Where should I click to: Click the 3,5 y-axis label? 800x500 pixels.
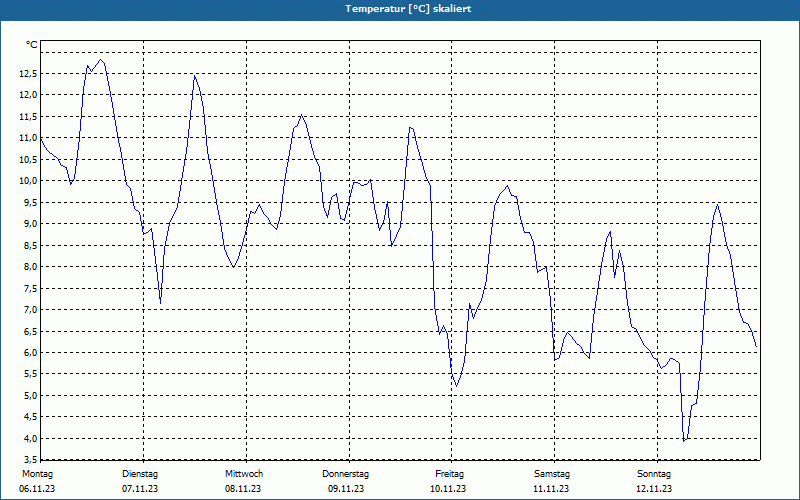point(30,458)
